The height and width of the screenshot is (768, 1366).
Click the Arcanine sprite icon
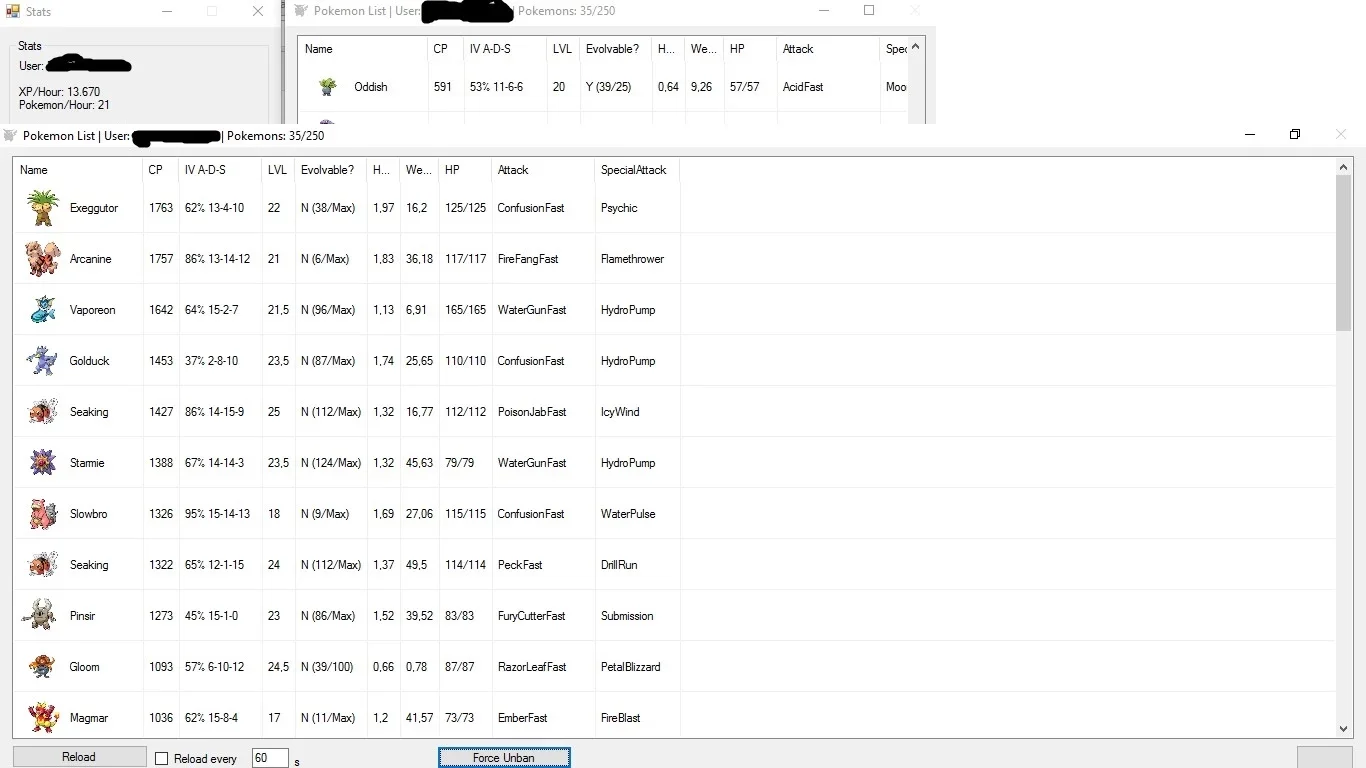(x=42, y=259)
